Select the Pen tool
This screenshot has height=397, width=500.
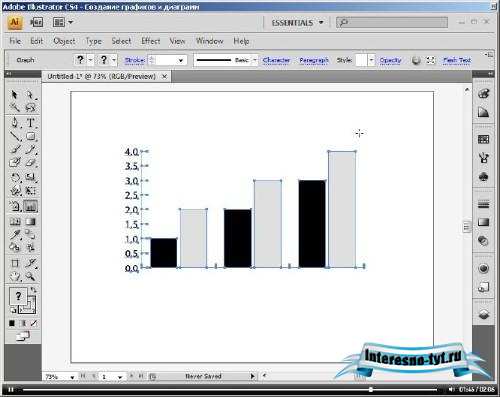pyautogui.click(x=14, y=123)
